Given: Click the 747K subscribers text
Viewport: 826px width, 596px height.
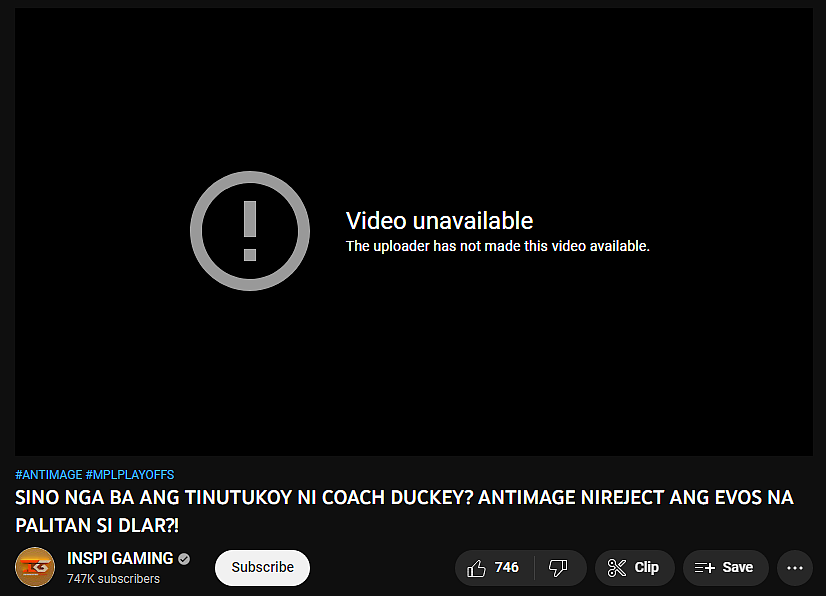Looking at the screenshot, I should [113, 579].
